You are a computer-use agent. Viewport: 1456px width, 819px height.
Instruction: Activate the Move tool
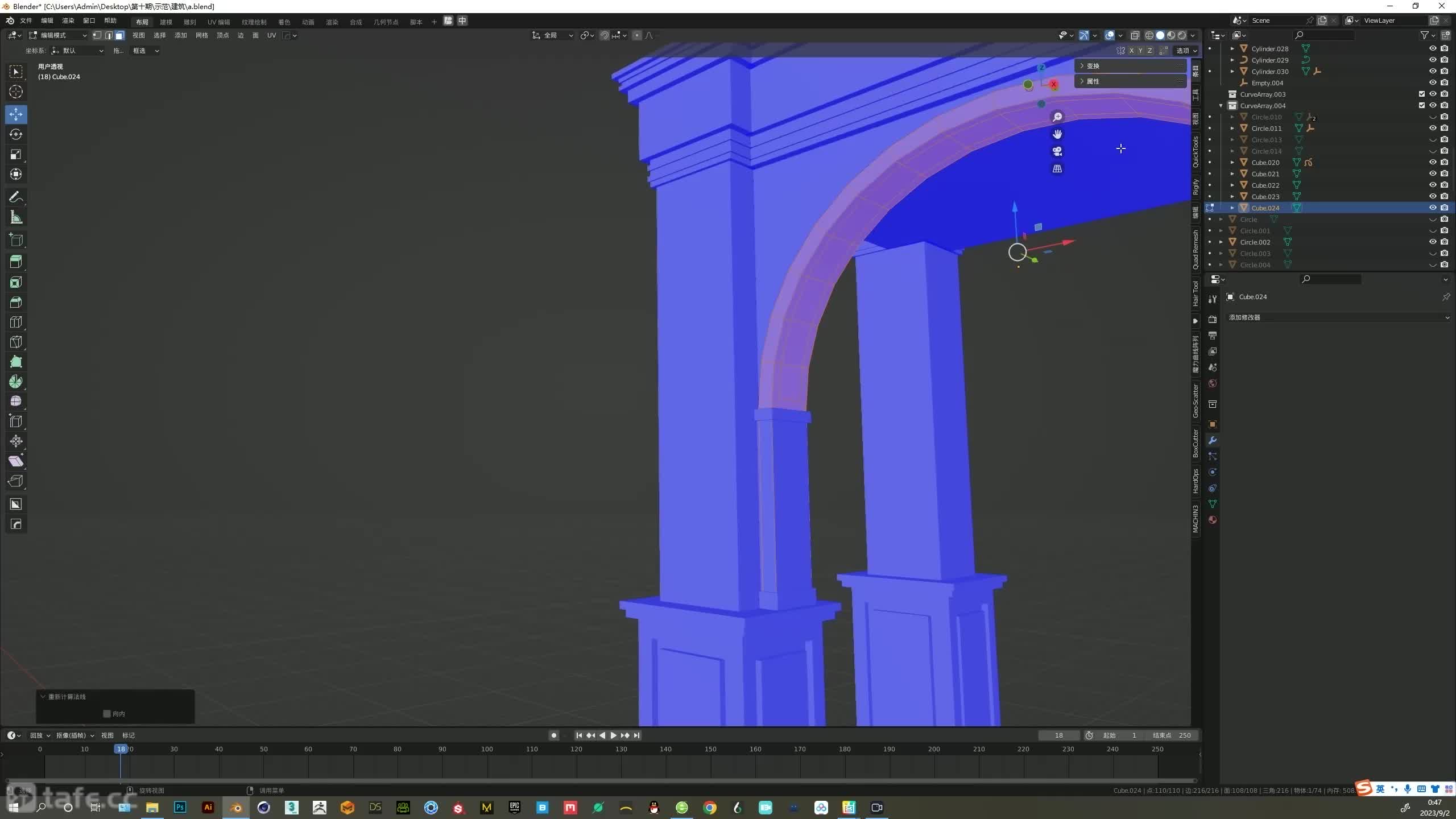click(16, 114)
